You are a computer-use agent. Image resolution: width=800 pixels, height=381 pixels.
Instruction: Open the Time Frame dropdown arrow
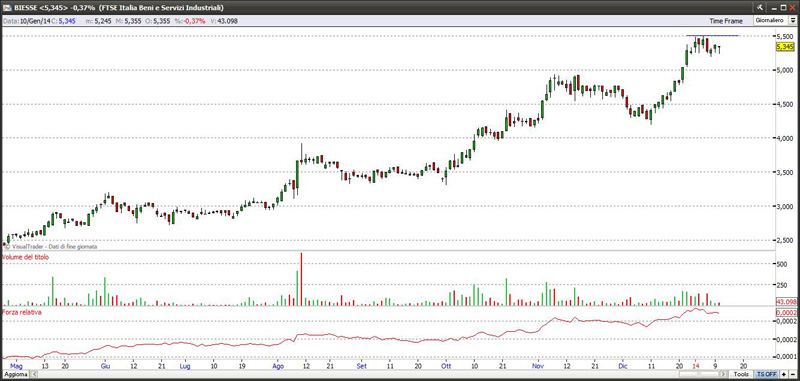point(792,20)
